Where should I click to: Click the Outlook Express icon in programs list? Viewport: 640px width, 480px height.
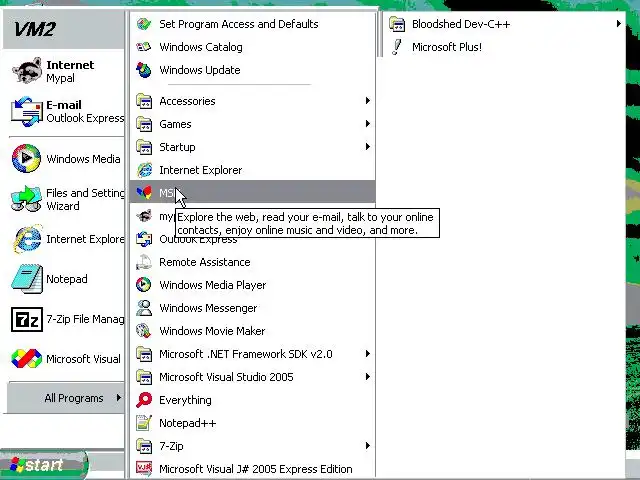[144, 239]
